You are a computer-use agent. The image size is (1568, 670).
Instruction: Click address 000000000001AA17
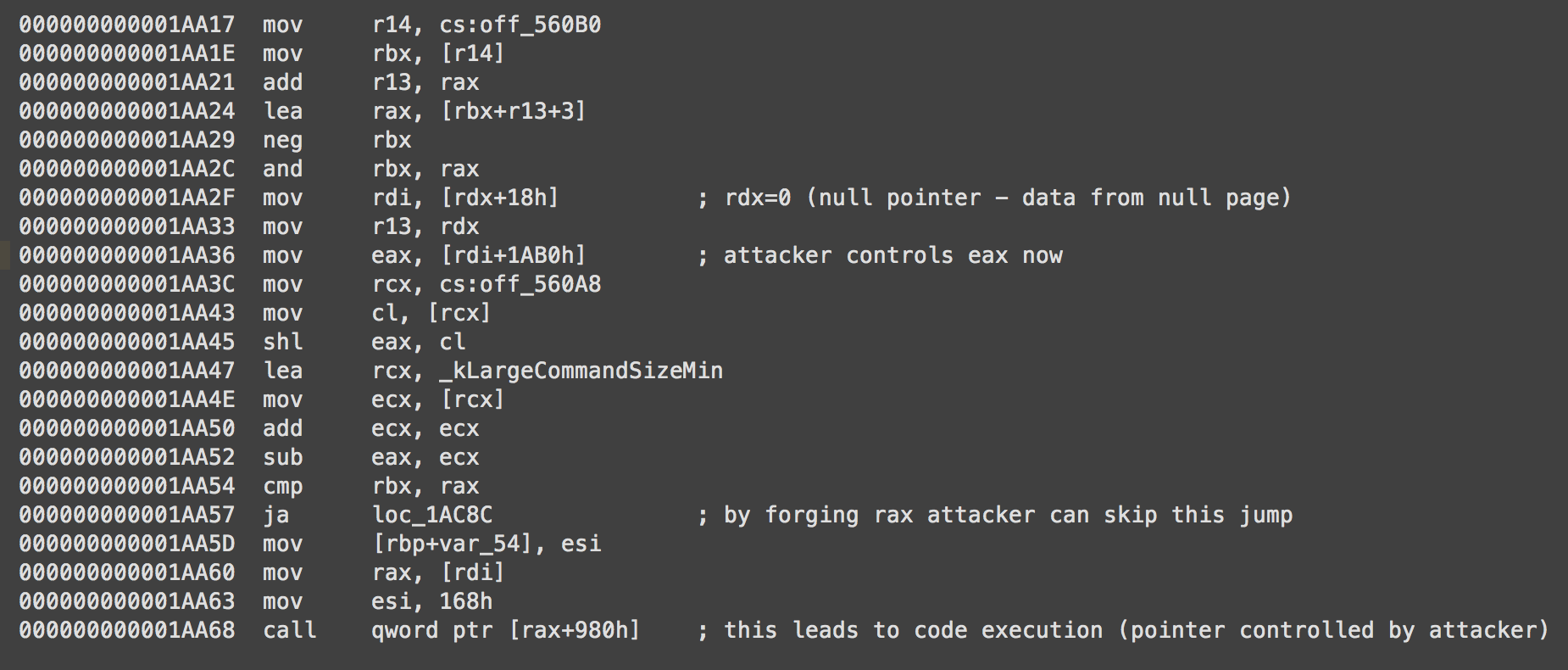tap(126, 25)
